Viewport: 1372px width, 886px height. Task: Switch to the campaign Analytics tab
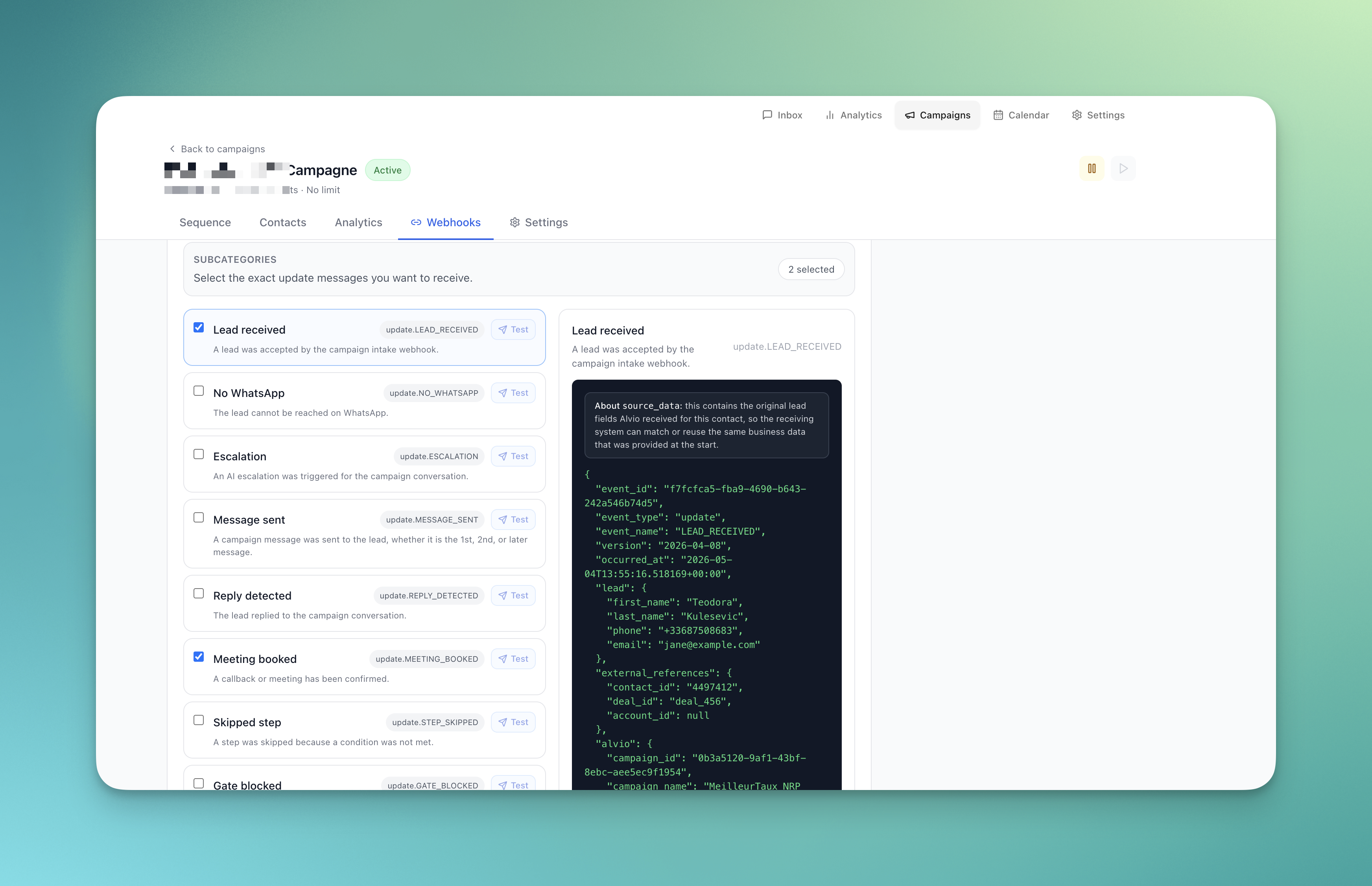pyautogui.click(x=358, y=223)
